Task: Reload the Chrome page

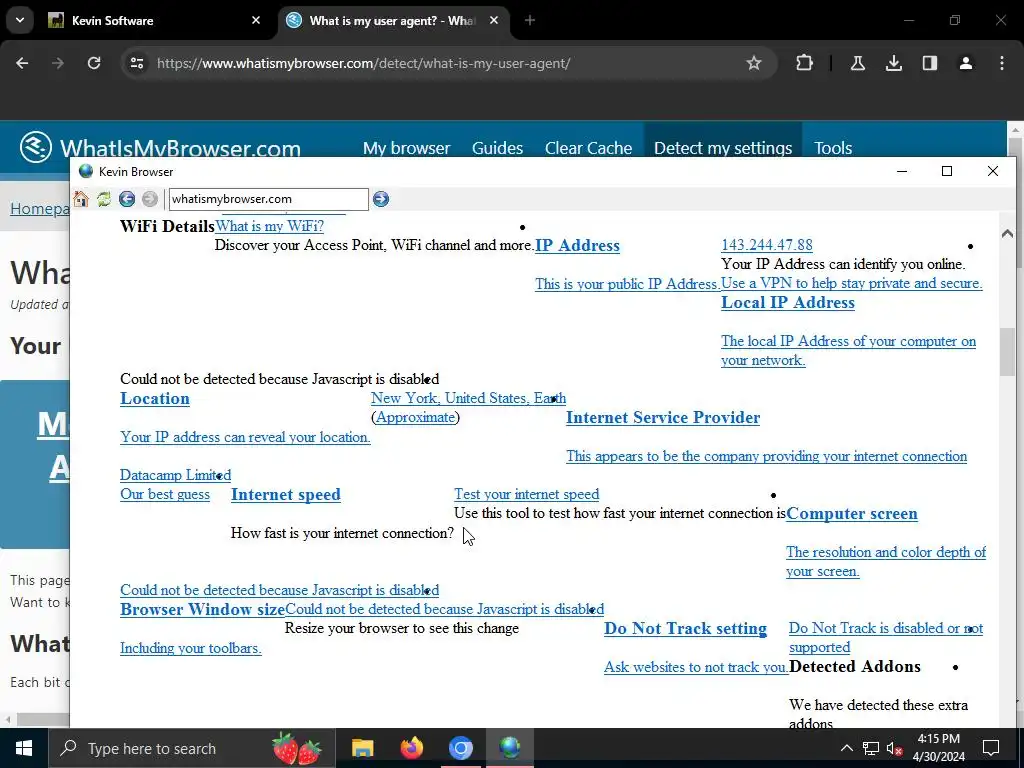Action: click(94, 63)
